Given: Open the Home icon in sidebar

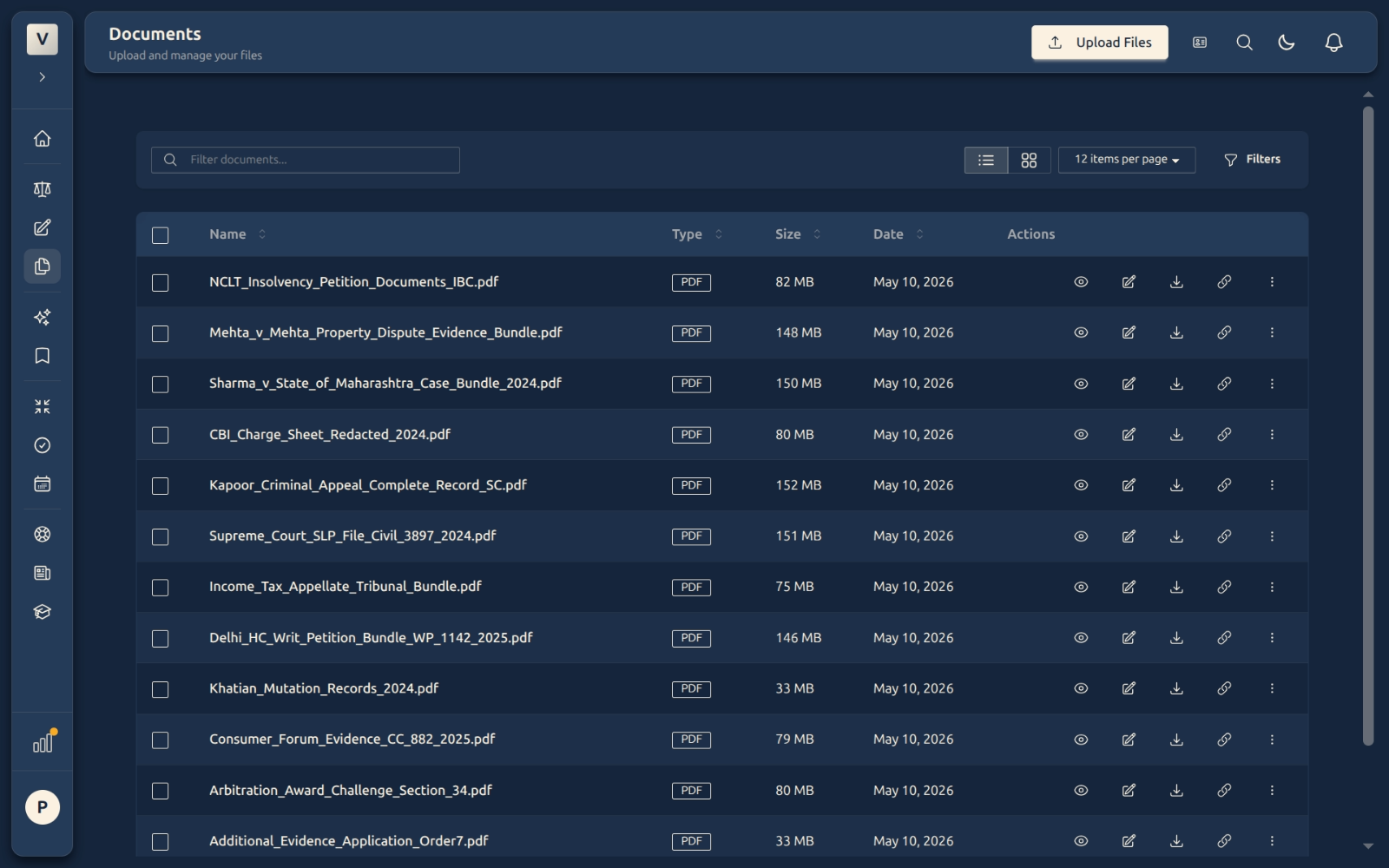Looking at the screenshot, I should click(x=42, y=139).
